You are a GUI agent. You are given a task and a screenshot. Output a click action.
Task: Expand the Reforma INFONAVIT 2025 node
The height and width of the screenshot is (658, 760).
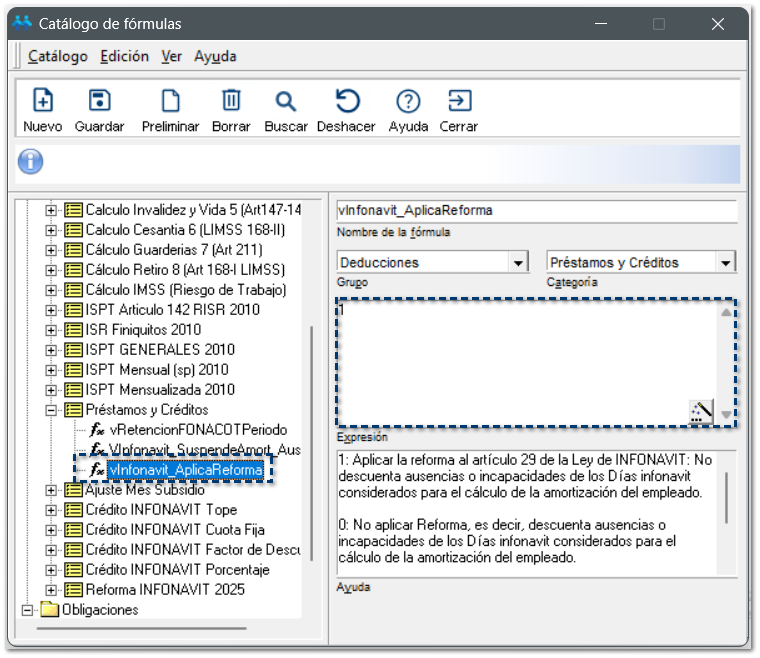coord(52,590)
